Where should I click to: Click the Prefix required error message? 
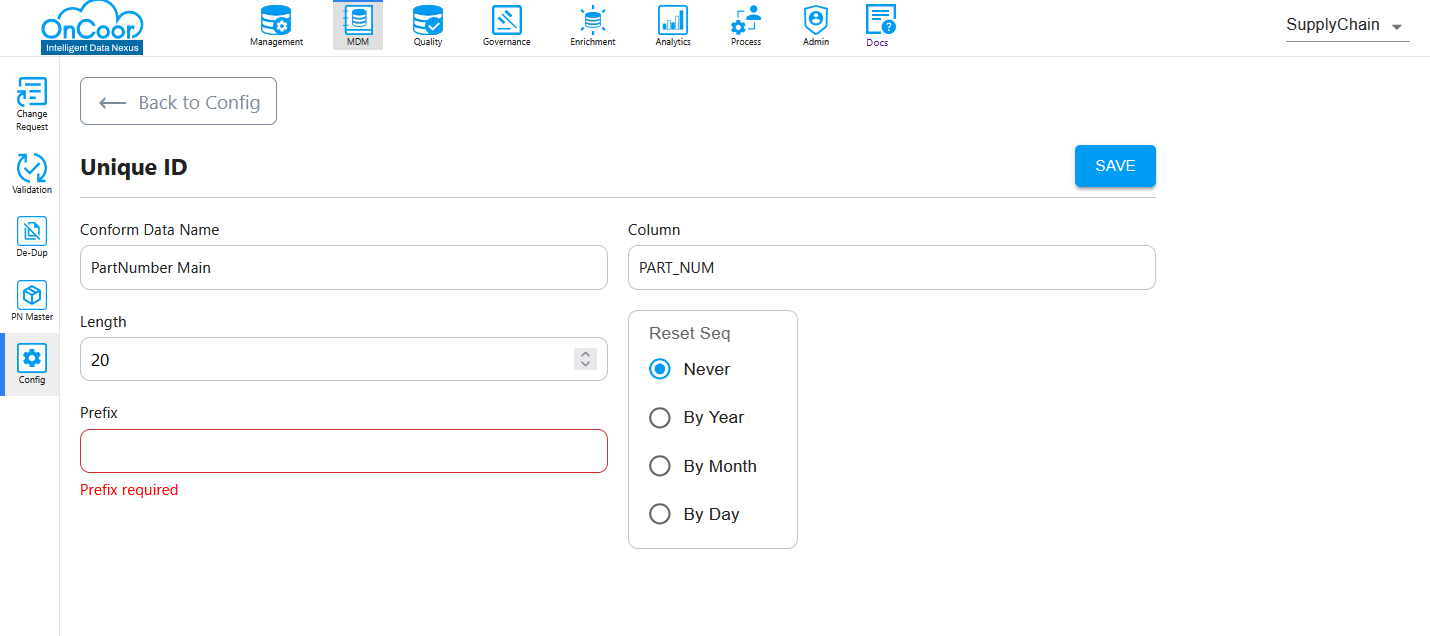(x=129, y=490)
